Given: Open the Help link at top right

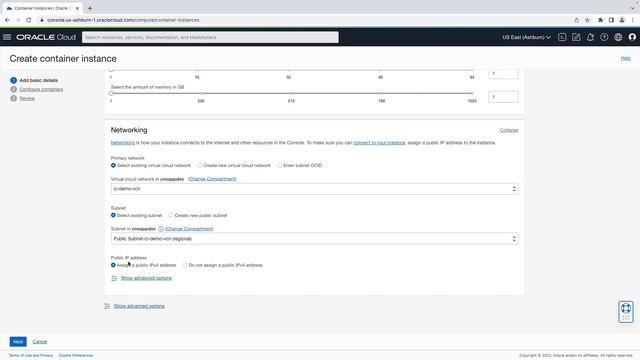Looking at the screenshot, I should tap(625, 58).
